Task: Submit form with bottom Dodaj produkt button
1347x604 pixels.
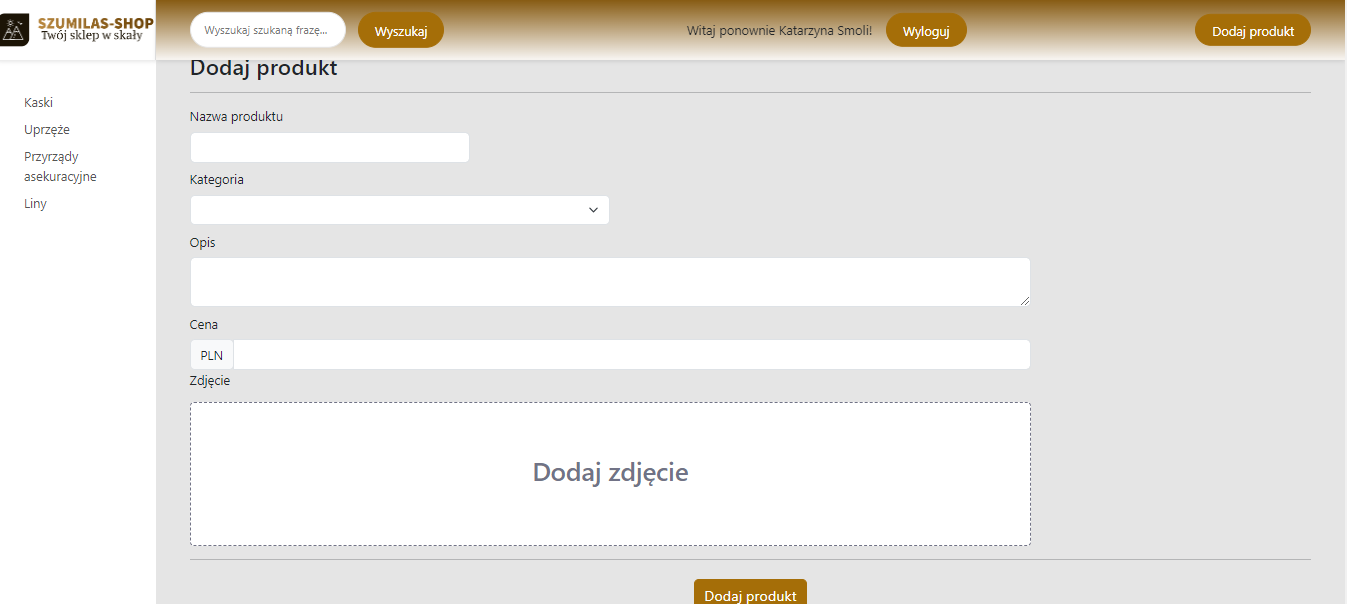Action: coord(750,593)
